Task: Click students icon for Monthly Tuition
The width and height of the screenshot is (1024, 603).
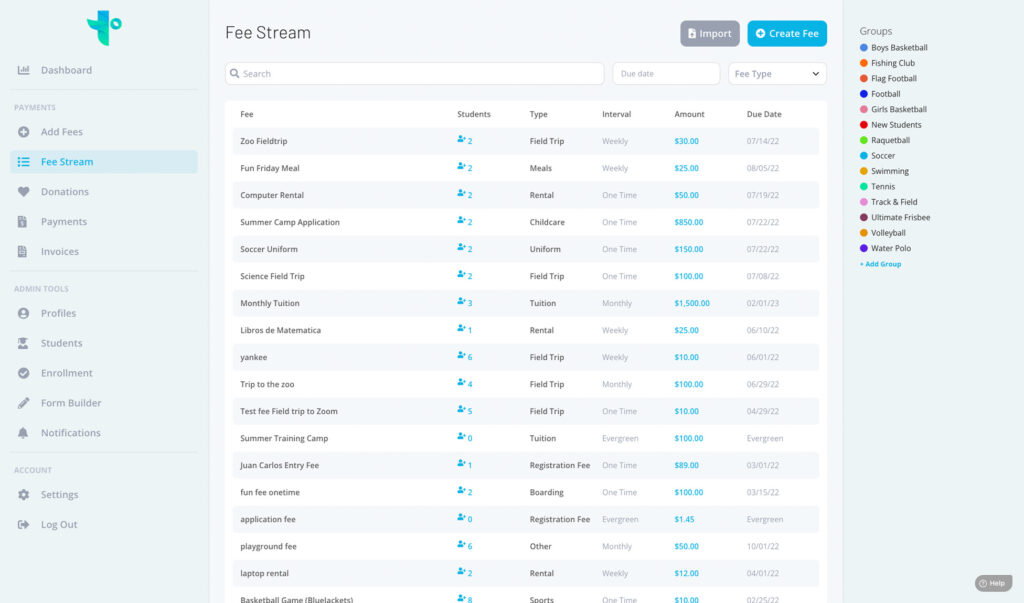Action: pyautogui.click(x=461, y=301)
